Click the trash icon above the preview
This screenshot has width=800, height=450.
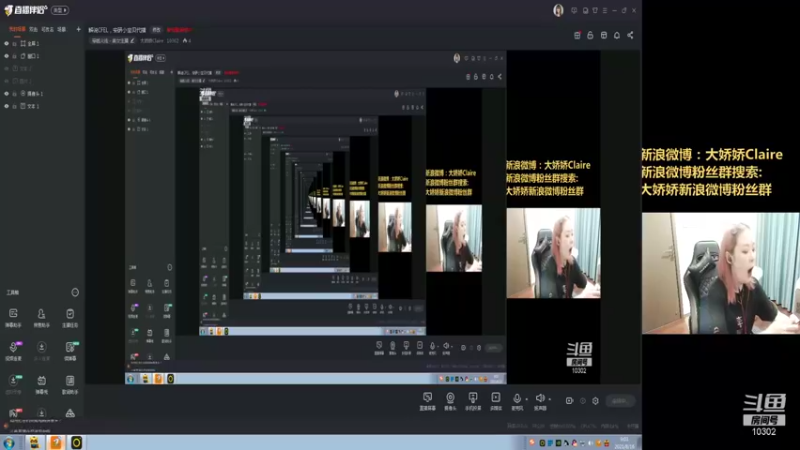point(577,35)
